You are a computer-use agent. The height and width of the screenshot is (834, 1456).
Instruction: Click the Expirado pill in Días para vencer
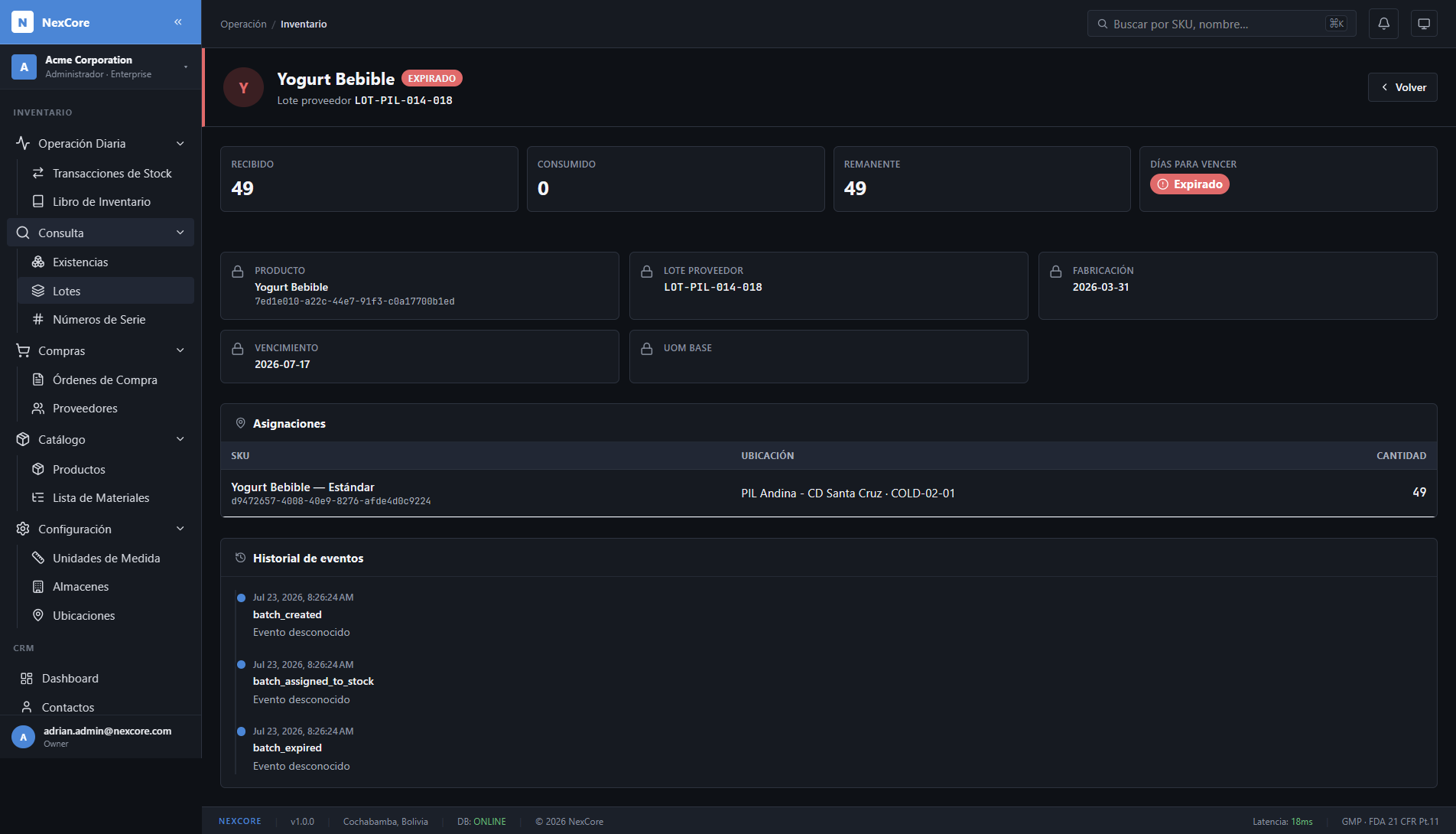point(1189,184)
